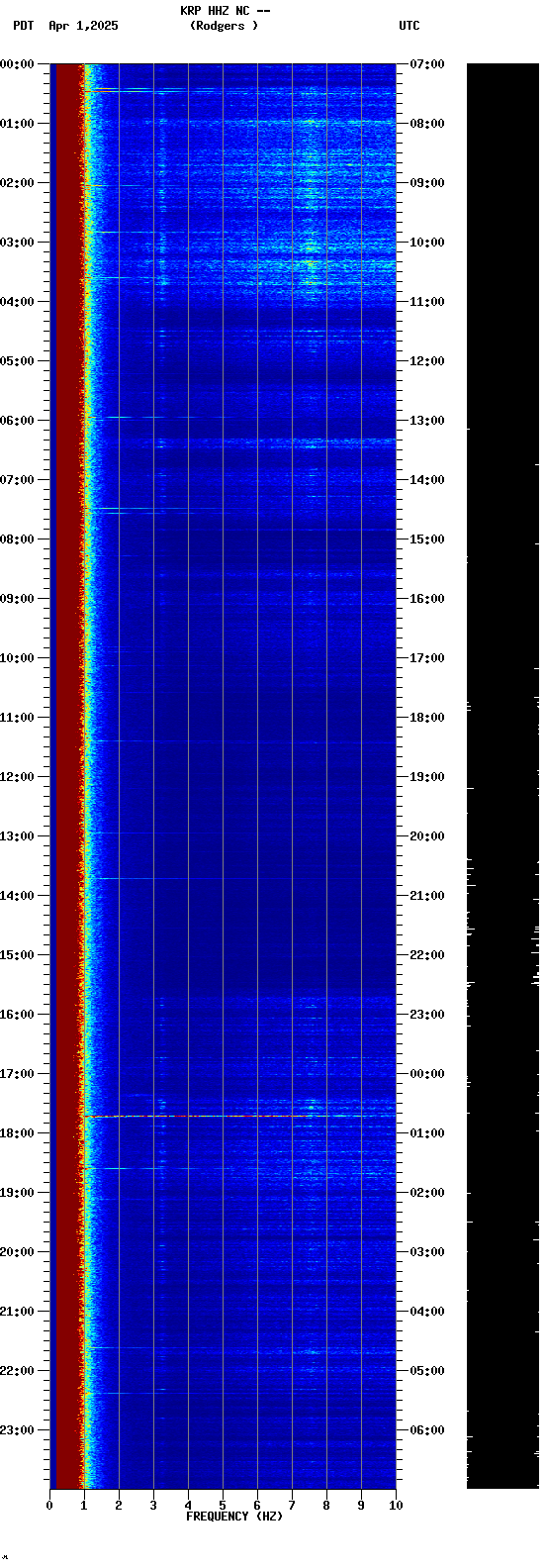
Task: Click the PDT '23:00' time tick label
Action: pos(18,1430)
